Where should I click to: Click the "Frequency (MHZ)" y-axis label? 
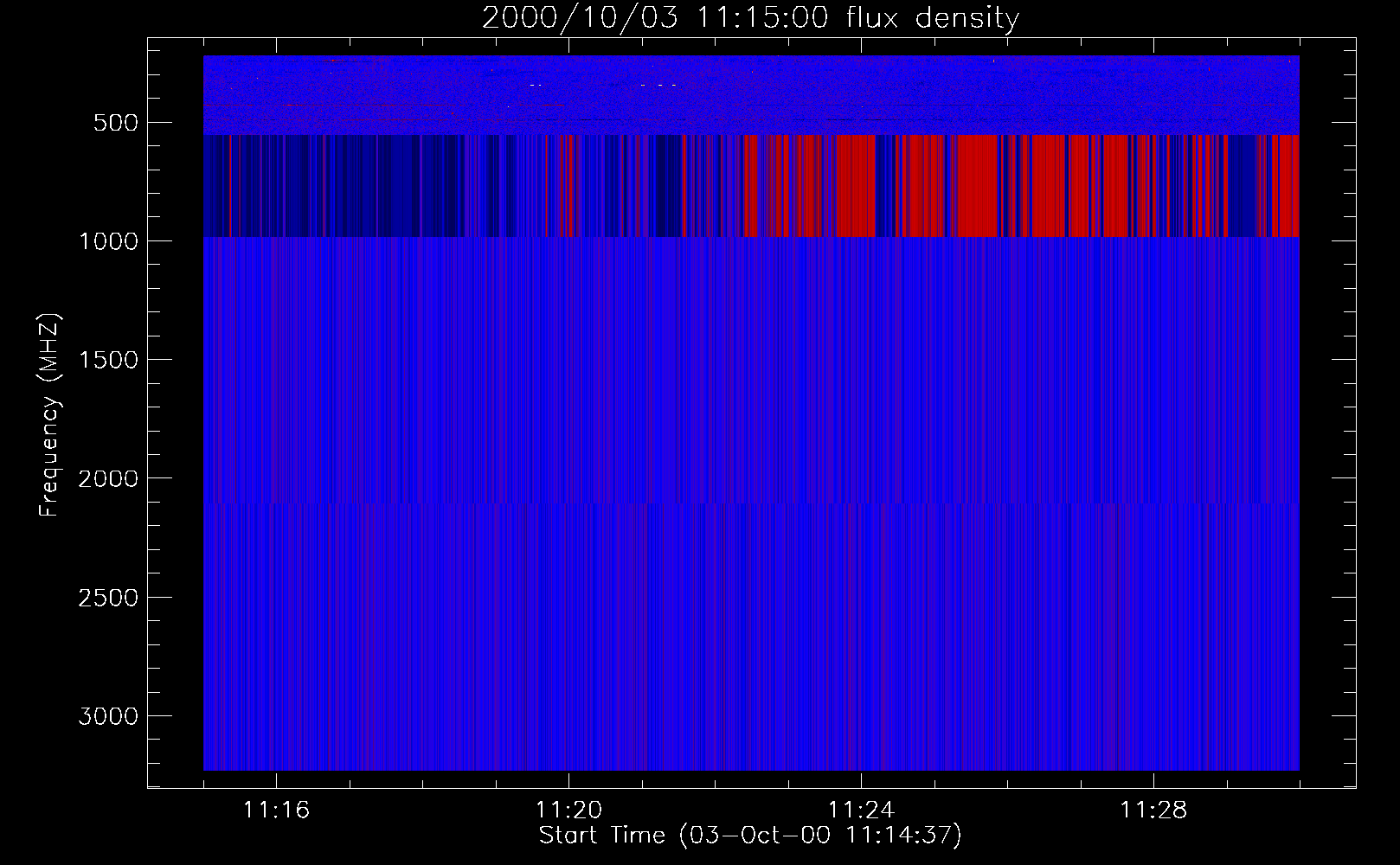(x=49, y=415)
